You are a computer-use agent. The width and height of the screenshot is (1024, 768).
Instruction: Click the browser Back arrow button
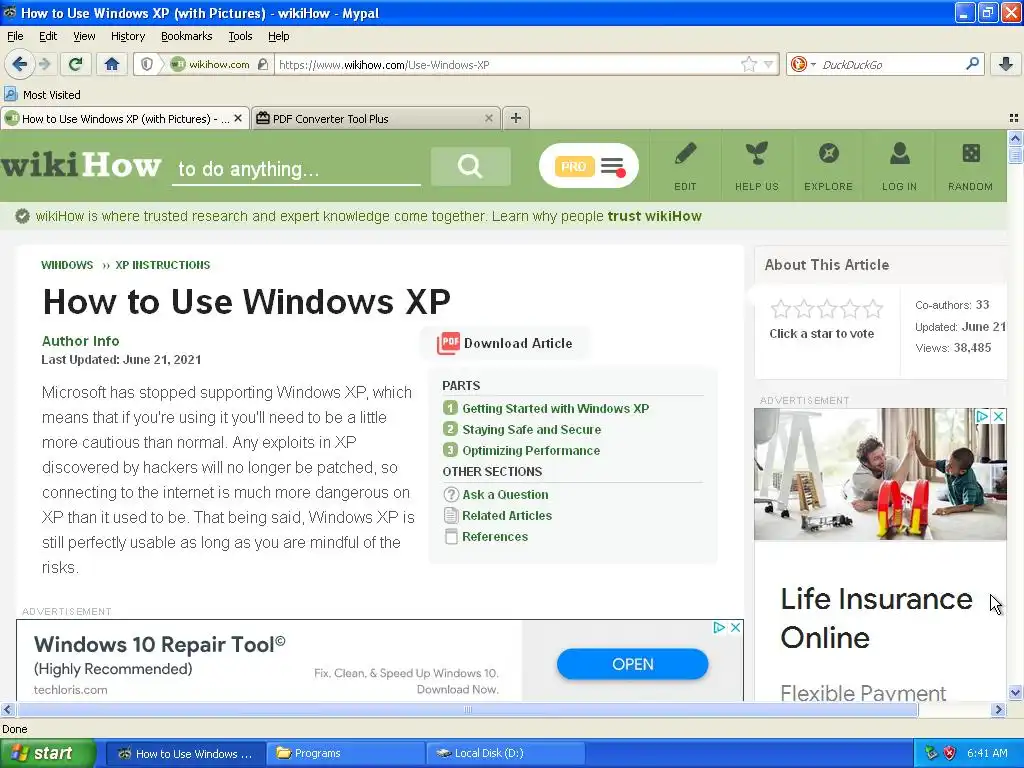click(x=20, y=64)
